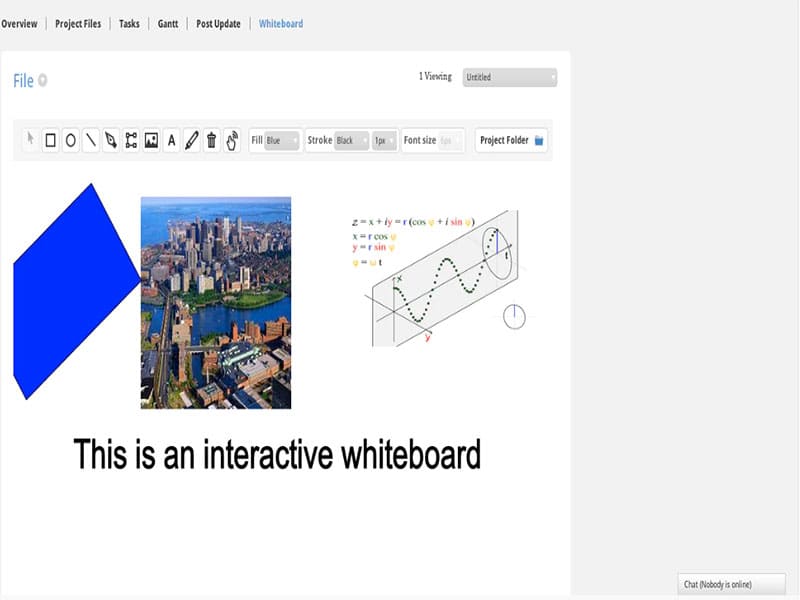Open the Overview tab
Image resolution: width=800 pixels, height=600 pixels.
[x=19, y=23]
